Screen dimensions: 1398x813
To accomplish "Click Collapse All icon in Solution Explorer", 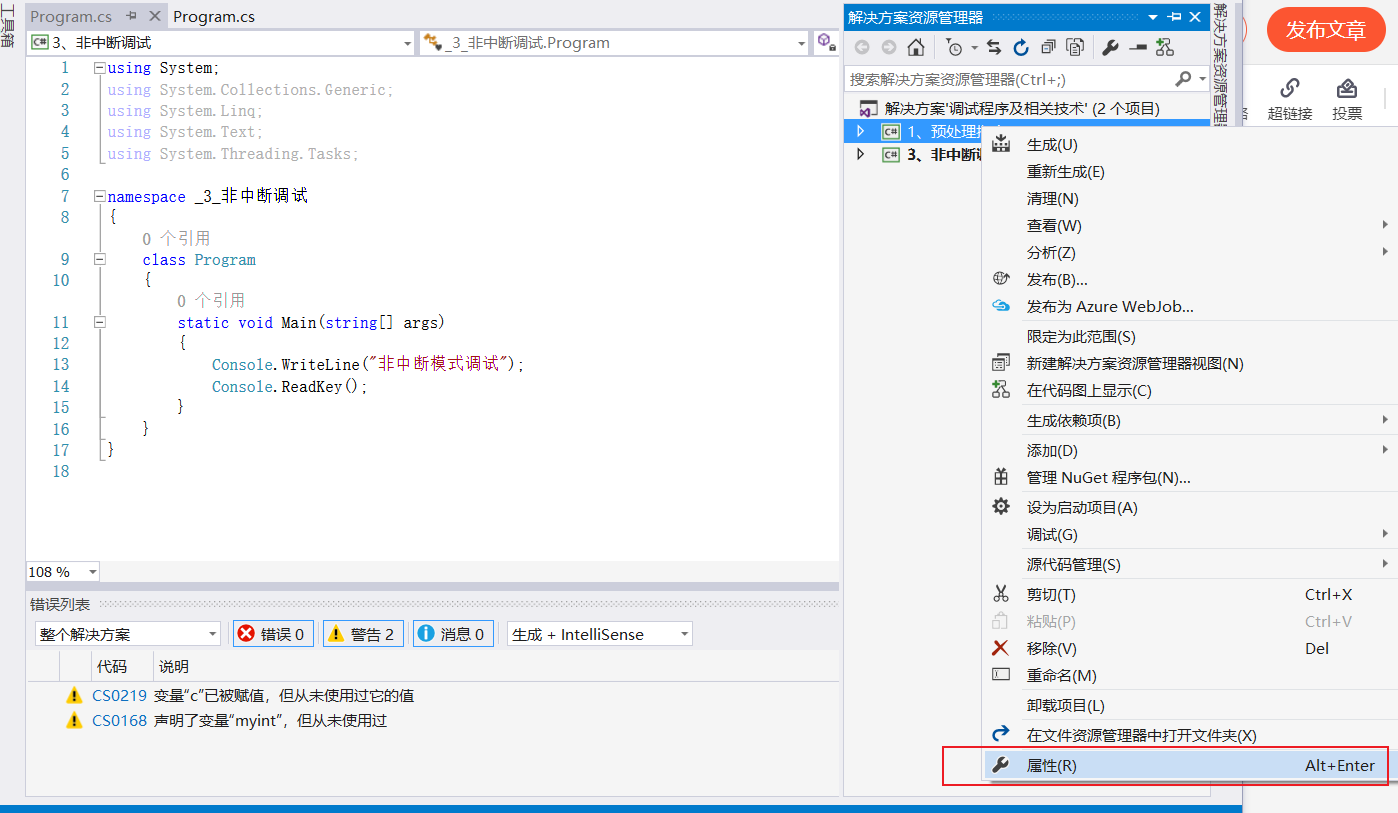I will (1048, 47).
